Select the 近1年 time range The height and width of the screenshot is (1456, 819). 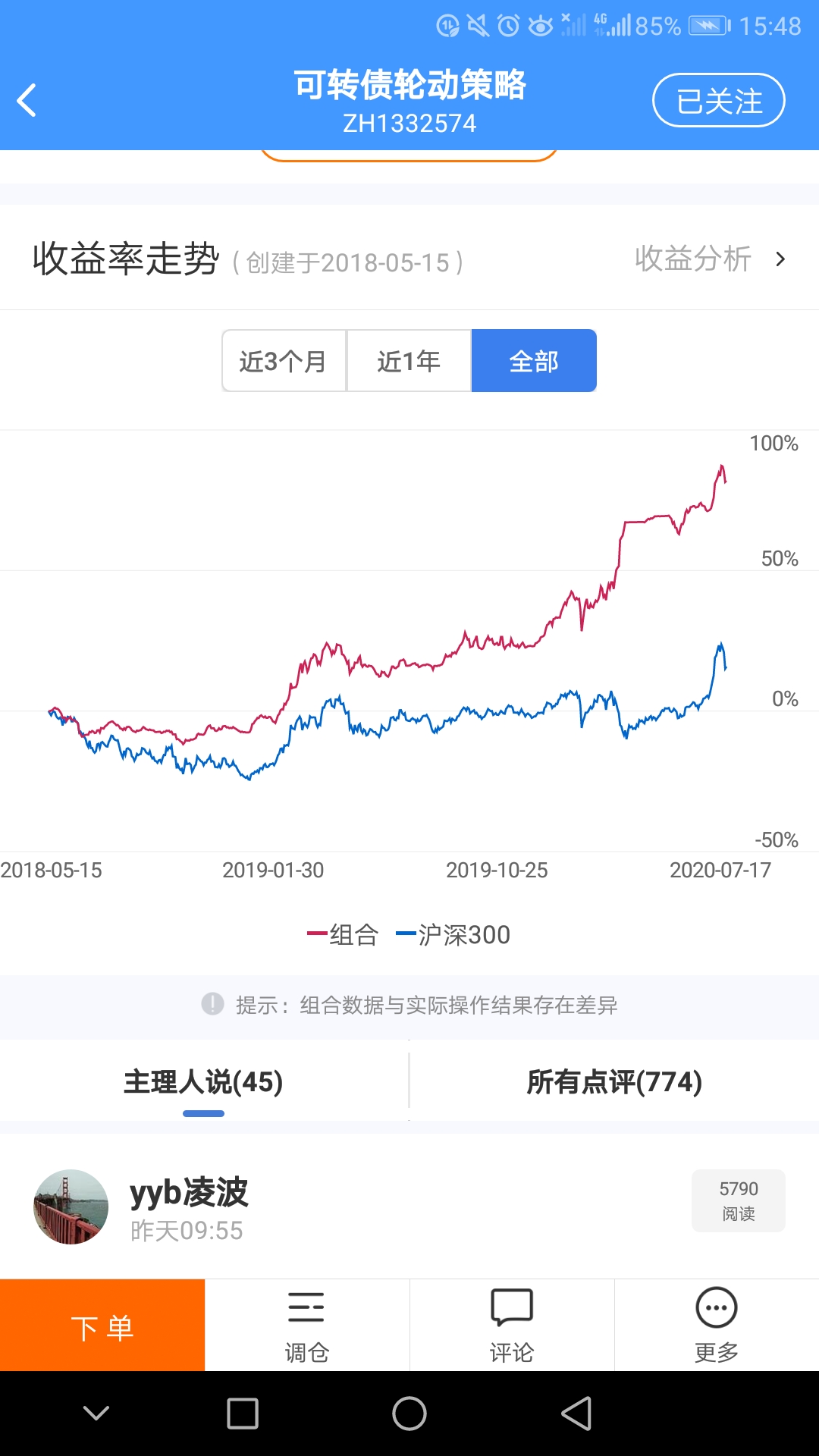click(409, 361)
